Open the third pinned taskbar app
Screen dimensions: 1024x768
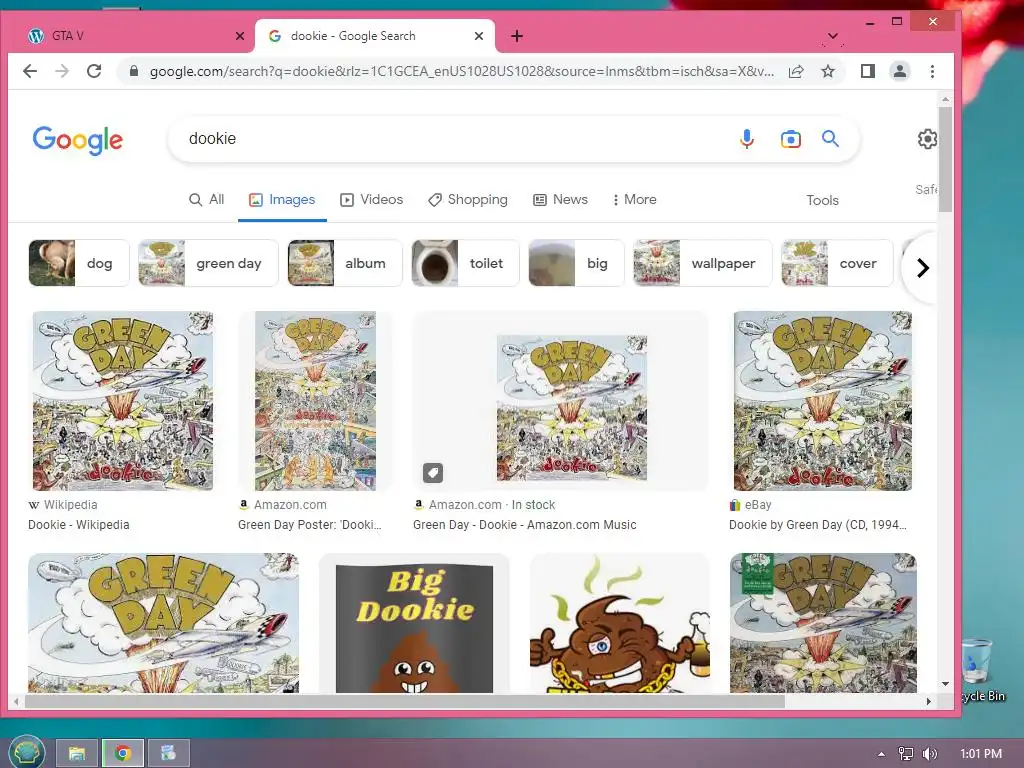(168, 753)
